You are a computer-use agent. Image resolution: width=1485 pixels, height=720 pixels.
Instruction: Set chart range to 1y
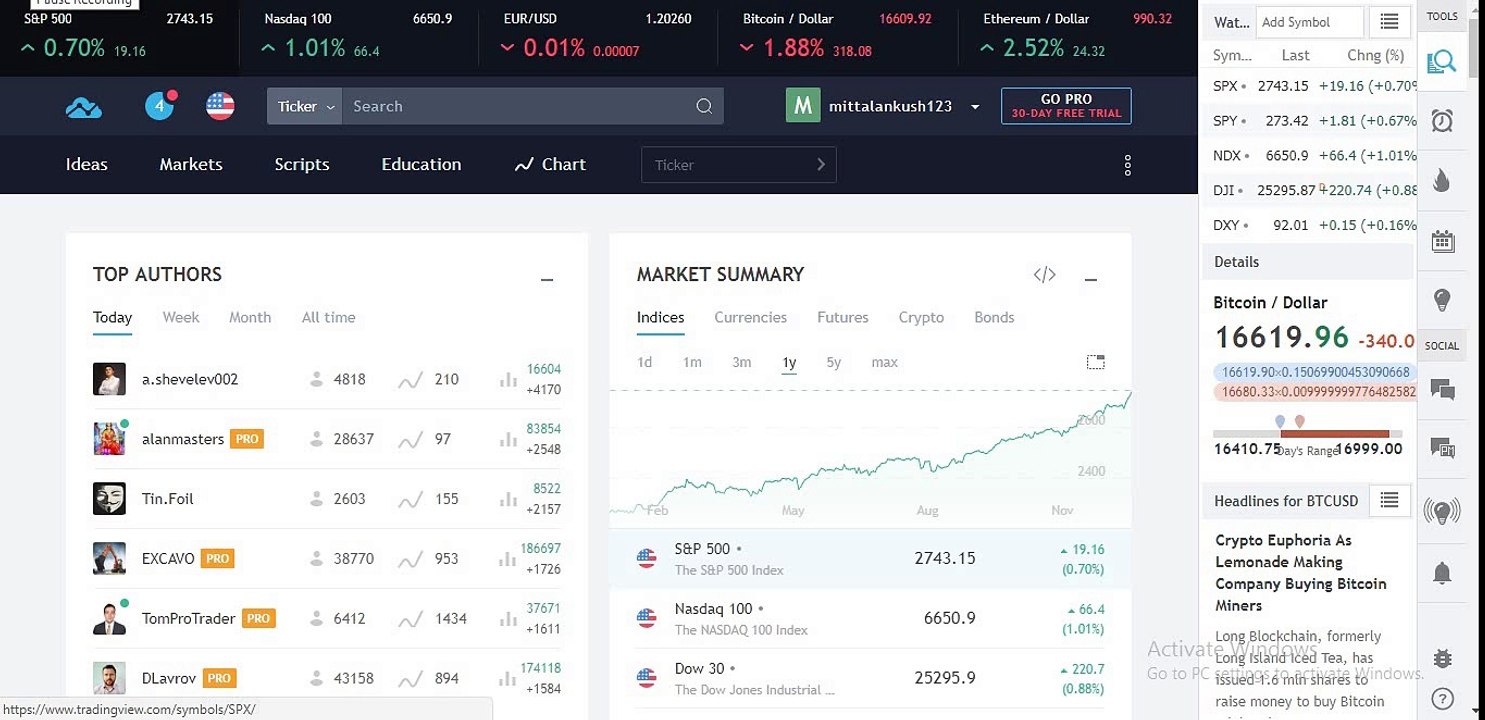789,362
